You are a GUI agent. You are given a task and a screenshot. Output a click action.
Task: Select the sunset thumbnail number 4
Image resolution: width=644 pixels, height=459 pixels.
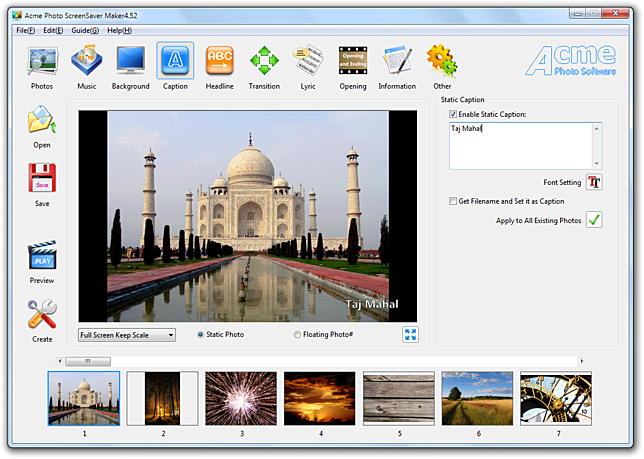(320, 398)
